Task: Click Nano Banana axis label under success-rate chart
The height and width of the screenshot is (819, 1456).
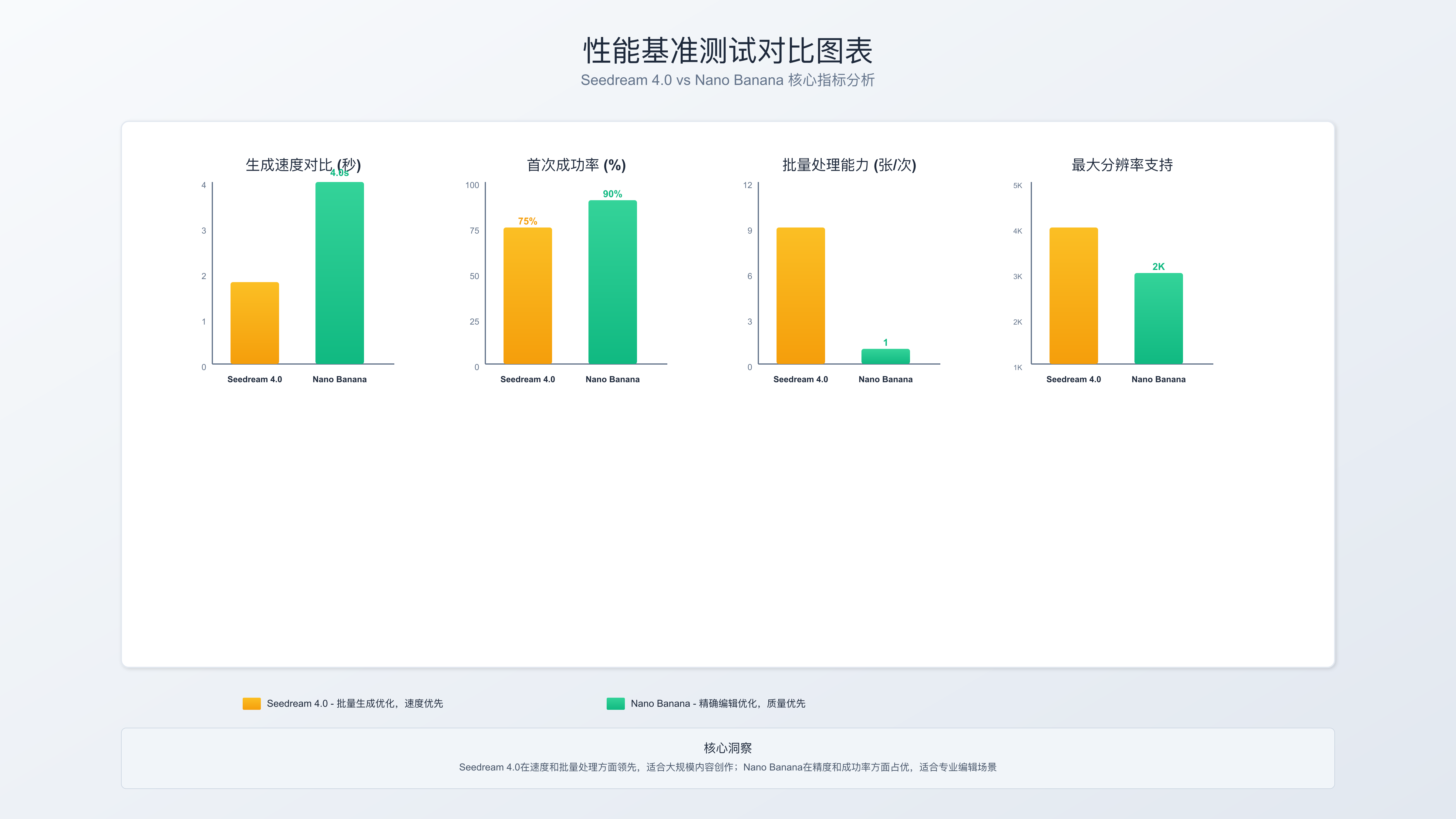Action: (x=613, y=379)
